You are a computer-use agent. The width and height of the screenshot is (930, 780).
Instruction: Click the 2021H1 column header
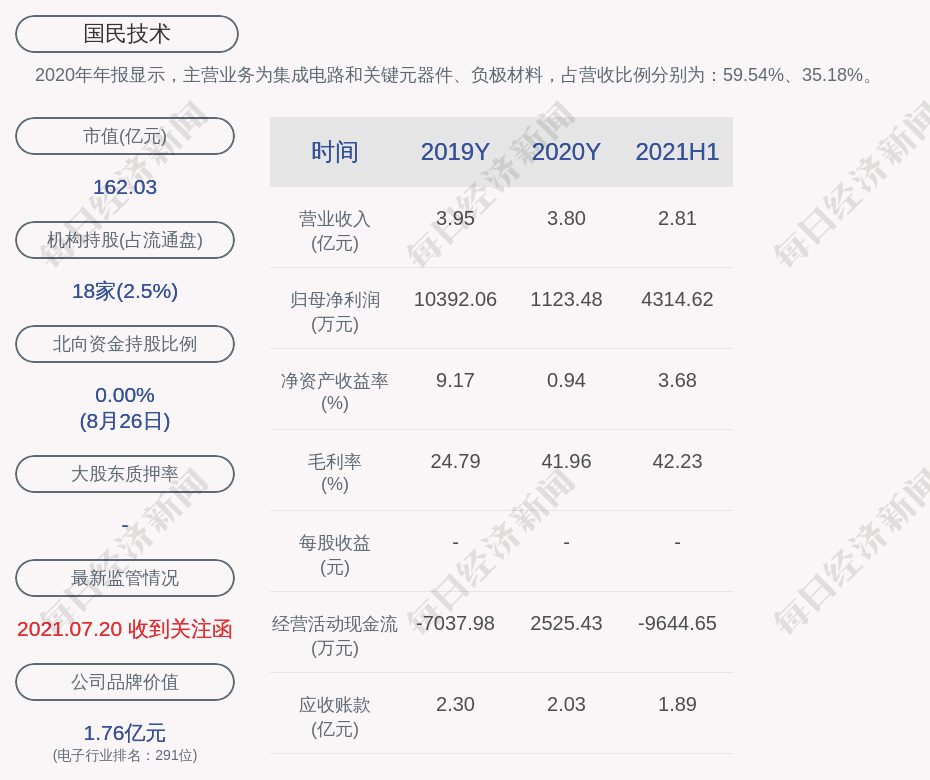pyautogui.click(x=677, y=152)
